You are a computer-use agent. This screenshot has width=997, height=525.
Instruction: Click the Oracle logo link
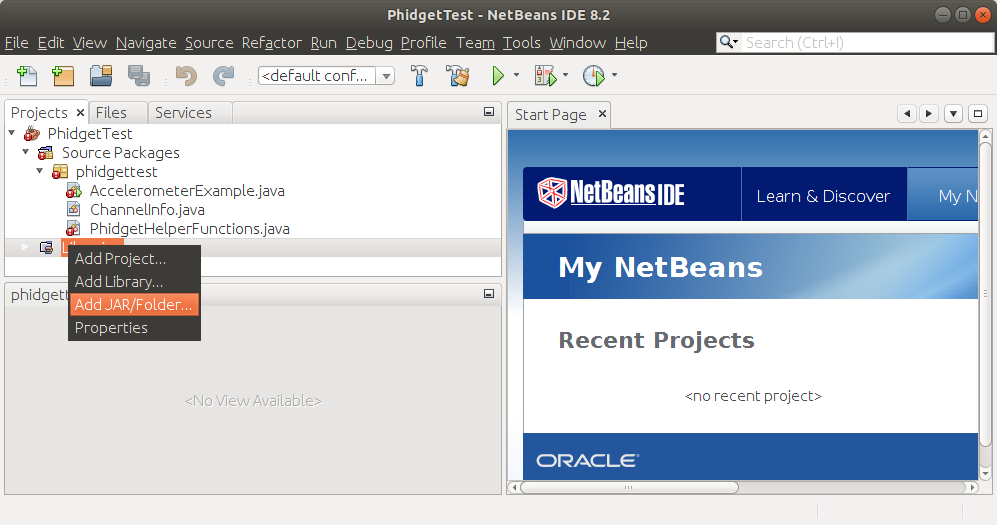pos(588,460)
